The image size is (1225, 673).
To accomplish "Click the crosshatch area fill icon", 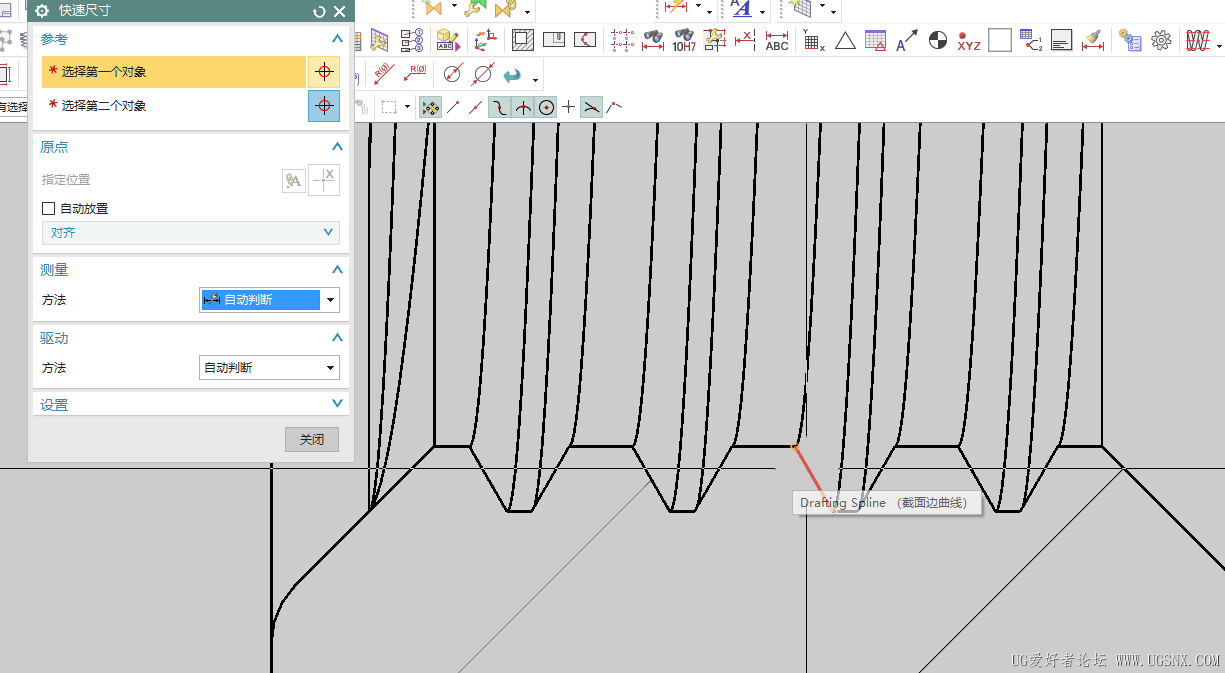I will (522, 40).
